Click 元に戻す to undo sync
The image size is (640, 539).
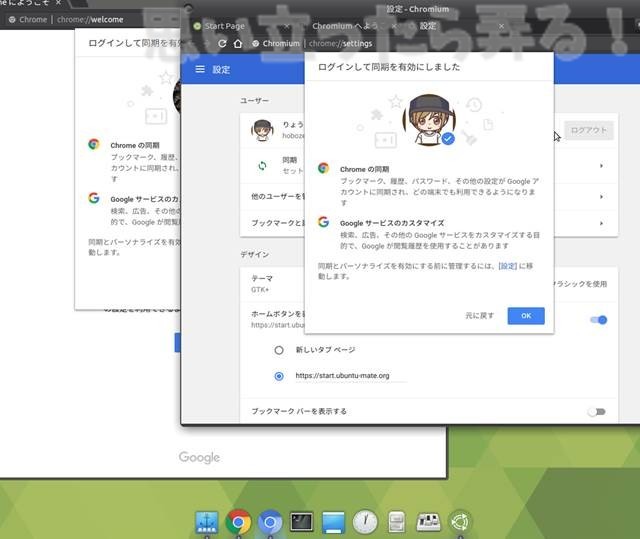pos(480,316)
